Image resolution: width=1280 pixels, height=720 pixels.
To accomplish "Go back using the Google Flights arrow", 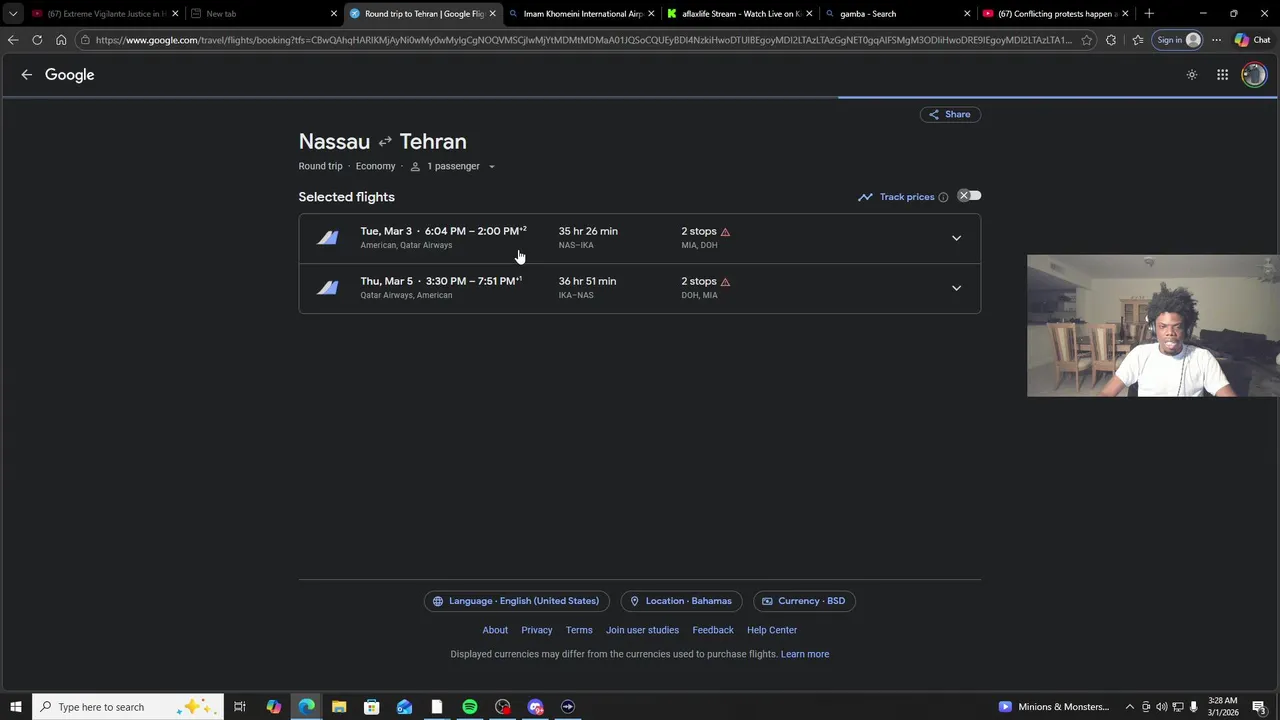I will click(x=27, y=75).
